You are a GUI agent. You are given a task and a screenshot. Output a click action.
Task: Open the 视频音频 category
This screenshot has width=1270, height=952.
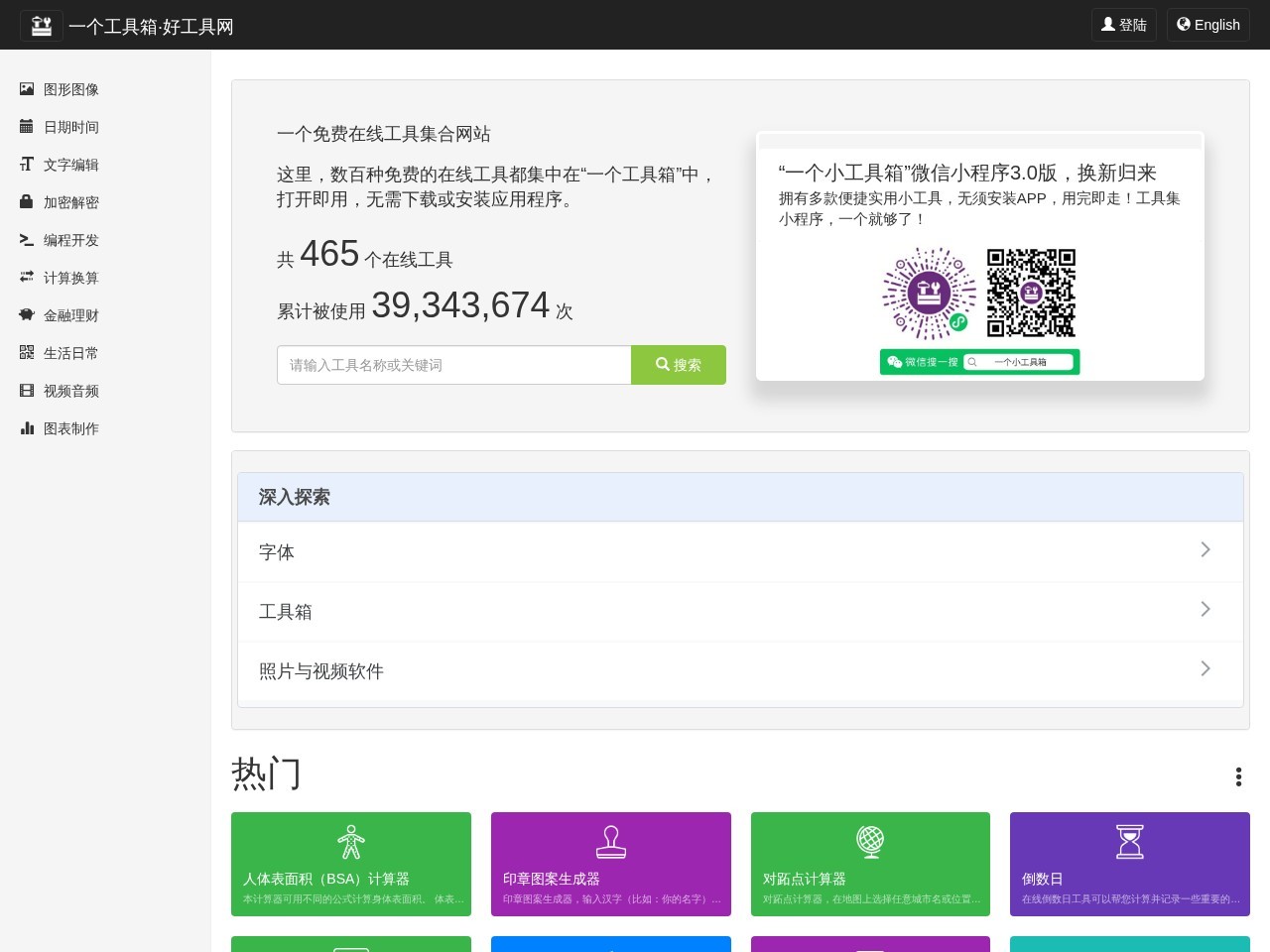pyautogui.click(x=71, y=391)
